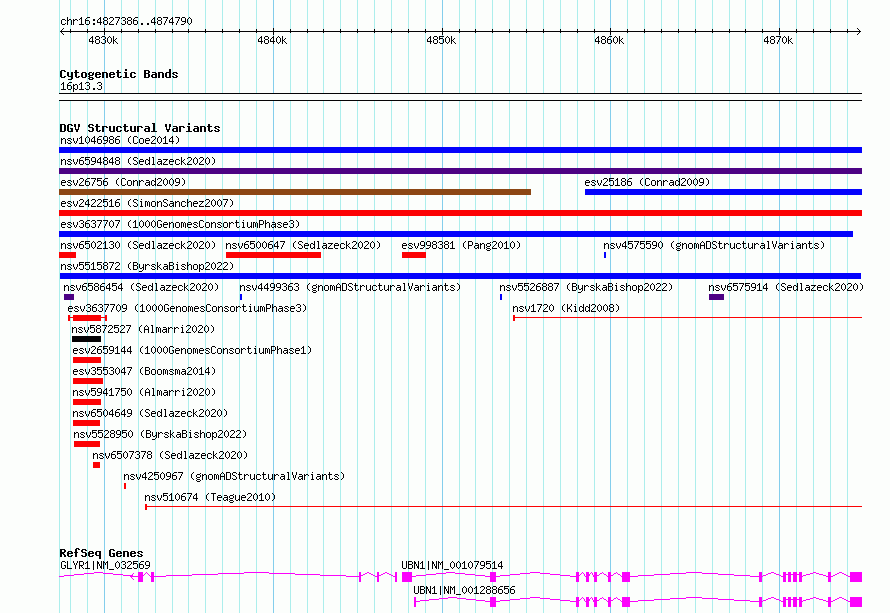Click the RefSeq Genes track title
Screen dimensions: 890x613
(101, 553)
